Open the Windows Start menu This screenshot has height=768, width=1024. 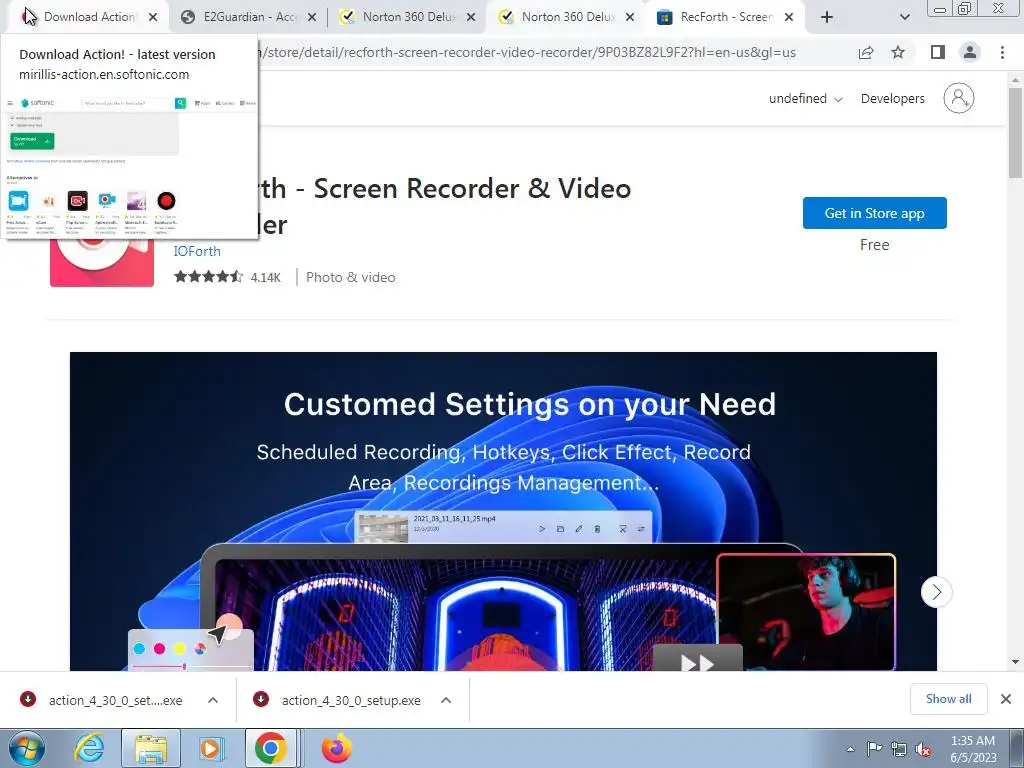click(x=27, y=749)
